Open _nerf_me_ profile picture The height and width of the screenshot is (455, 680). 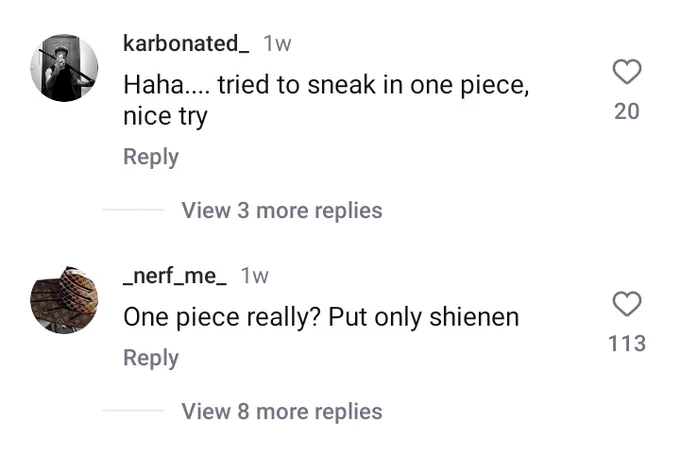pos(64,300)
